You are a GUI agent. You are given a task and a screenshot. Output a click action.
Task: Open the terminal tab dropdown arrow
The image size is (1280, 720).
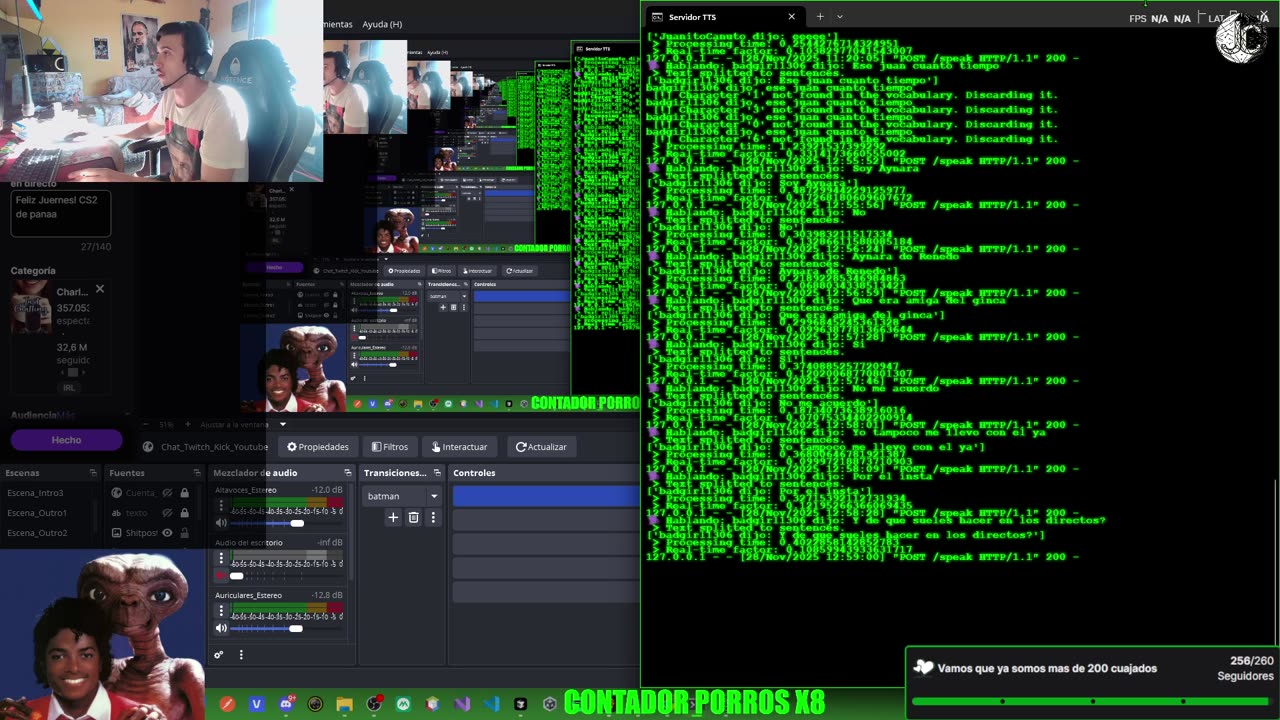[x=839, y=16]
